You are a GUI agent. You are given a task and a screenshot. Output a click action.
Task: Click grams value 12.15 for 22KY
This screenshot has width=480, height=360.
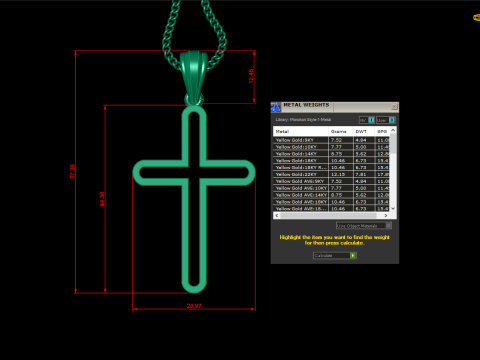click(338, 174)
